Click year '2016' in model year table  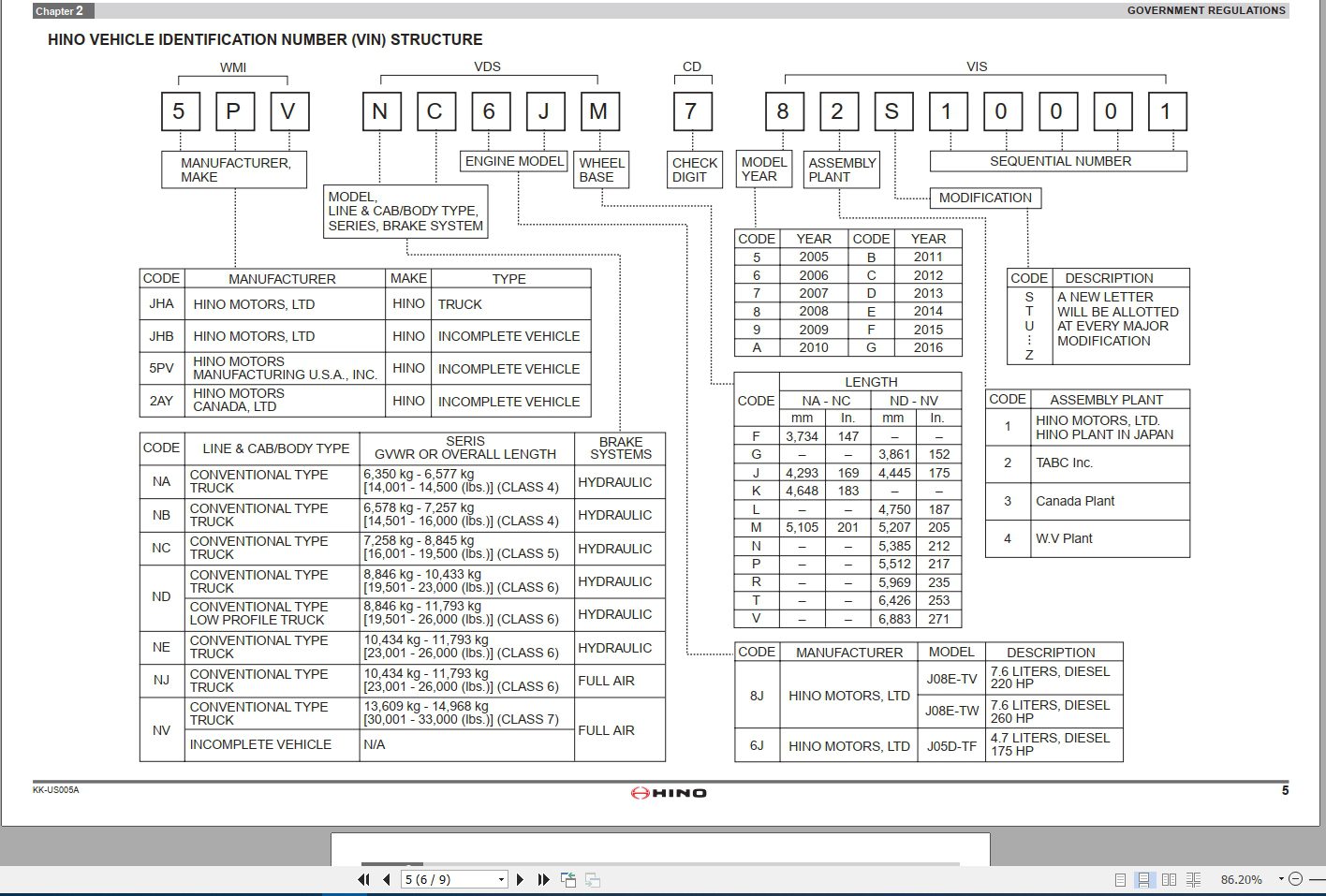[928, 347]
